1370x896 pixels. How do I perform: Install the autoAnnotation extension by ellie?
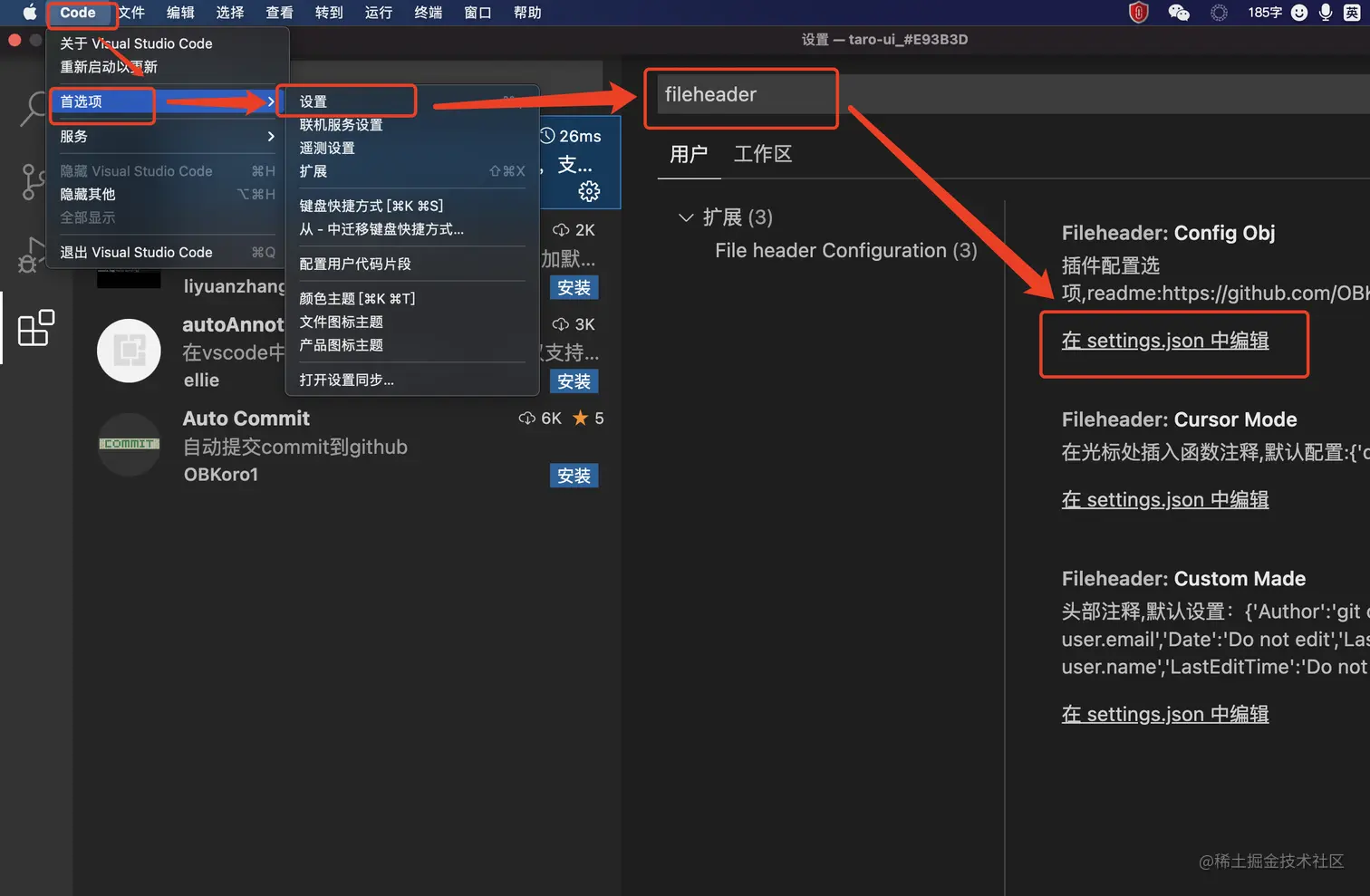(574, 381)
